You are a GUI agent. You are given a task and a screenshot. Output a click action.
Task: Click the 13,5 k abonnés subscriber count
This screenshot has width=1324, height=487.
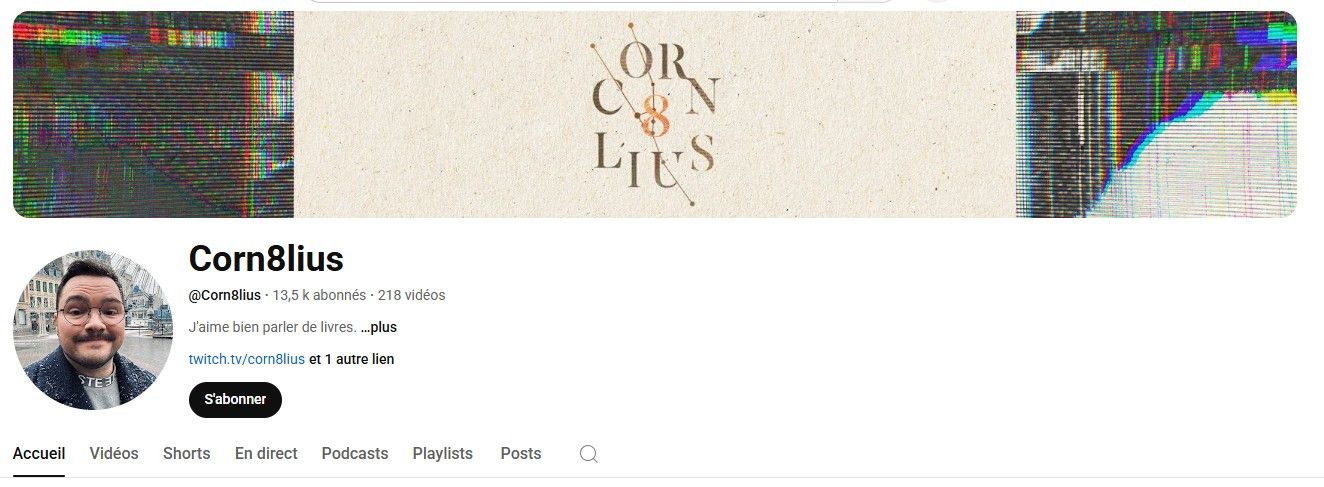[x=319, y=295]
